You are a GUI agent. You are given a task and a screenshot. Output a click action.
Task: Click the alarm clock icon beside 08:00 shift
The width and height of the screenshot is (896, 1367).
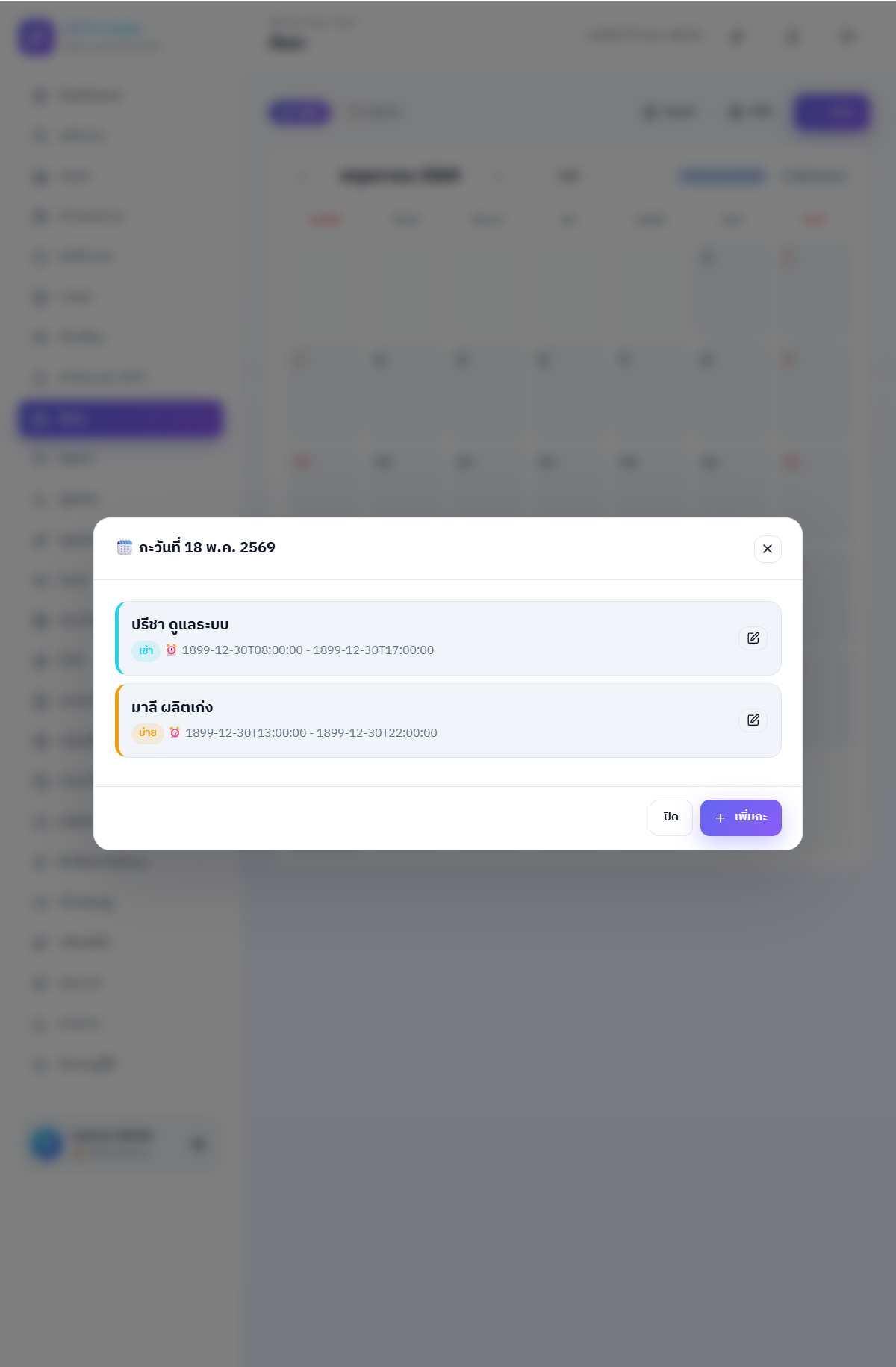click(171, 650)
